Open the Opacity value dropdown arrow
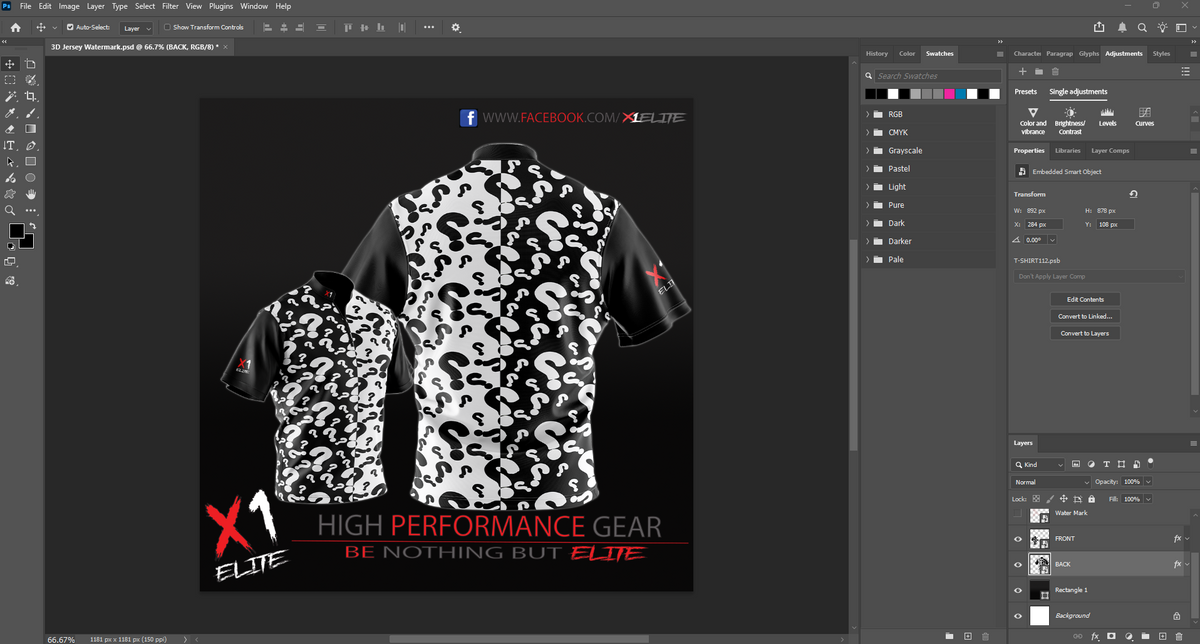Viewport: 1200px width, 644px height. coord(1148,482)
